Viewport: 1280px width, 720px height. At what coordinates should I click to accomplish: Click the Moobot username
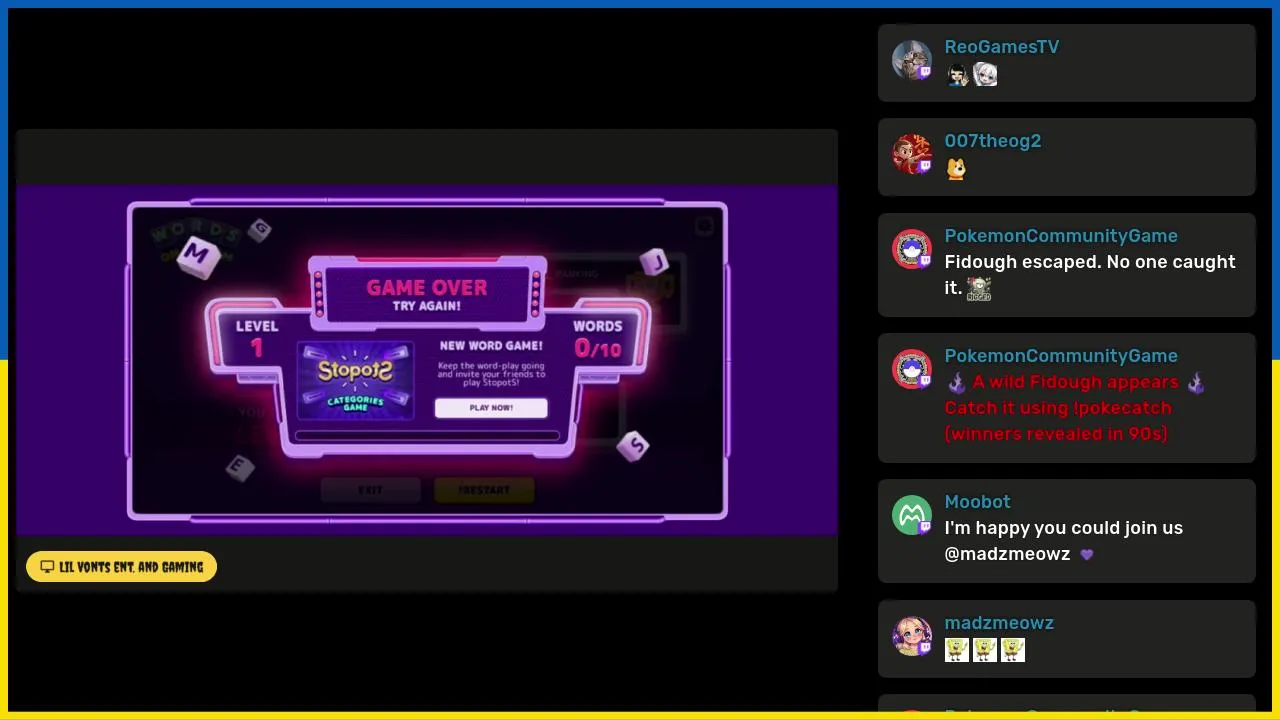click(x=978, y=502)
